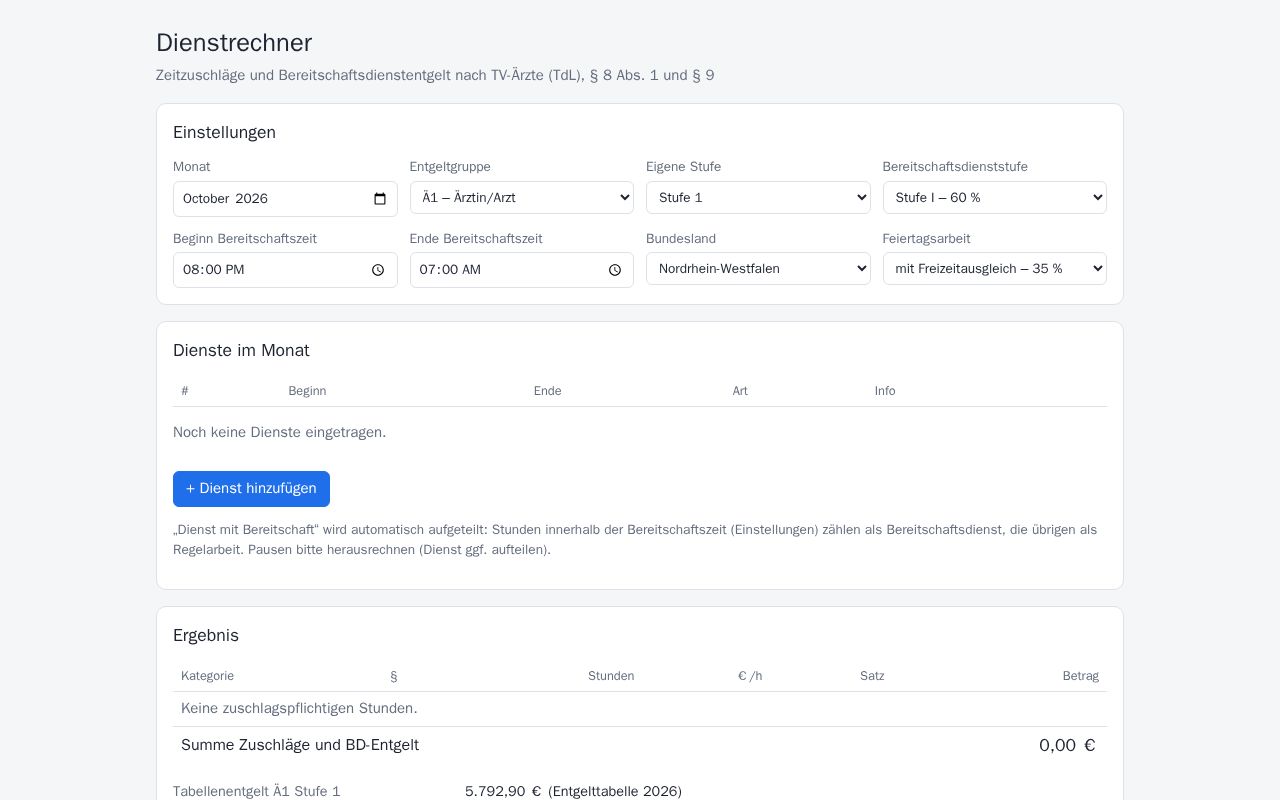Image resolution: width=1280 pixels, height=800 pixels.
Task: Open the clock picker for Ende Bereitschaftszeit
Action: 615,270
